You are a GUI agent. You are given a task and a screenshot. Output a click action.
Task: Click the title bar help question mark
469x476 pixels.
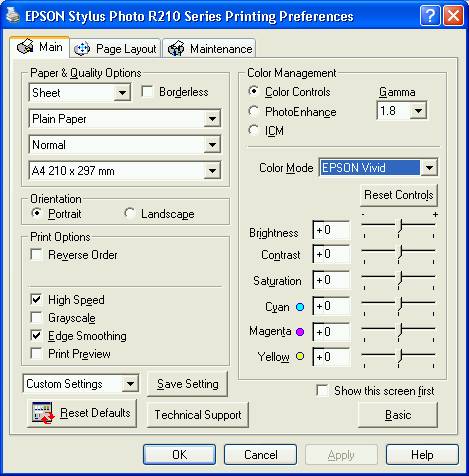click(x=430, y=15)
